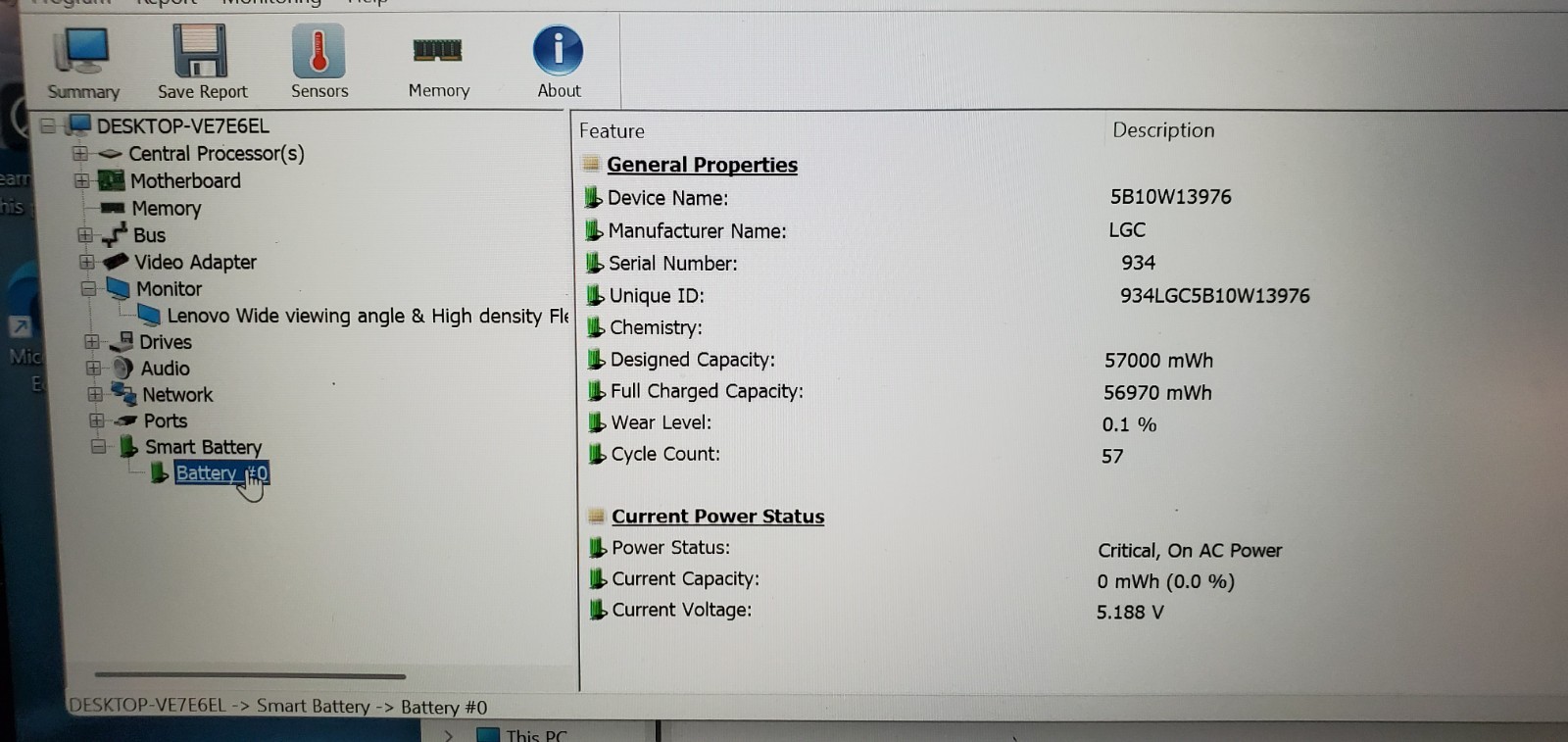The image size is (1568, 742).
Task: Open the About info icon
Action: 559,50
